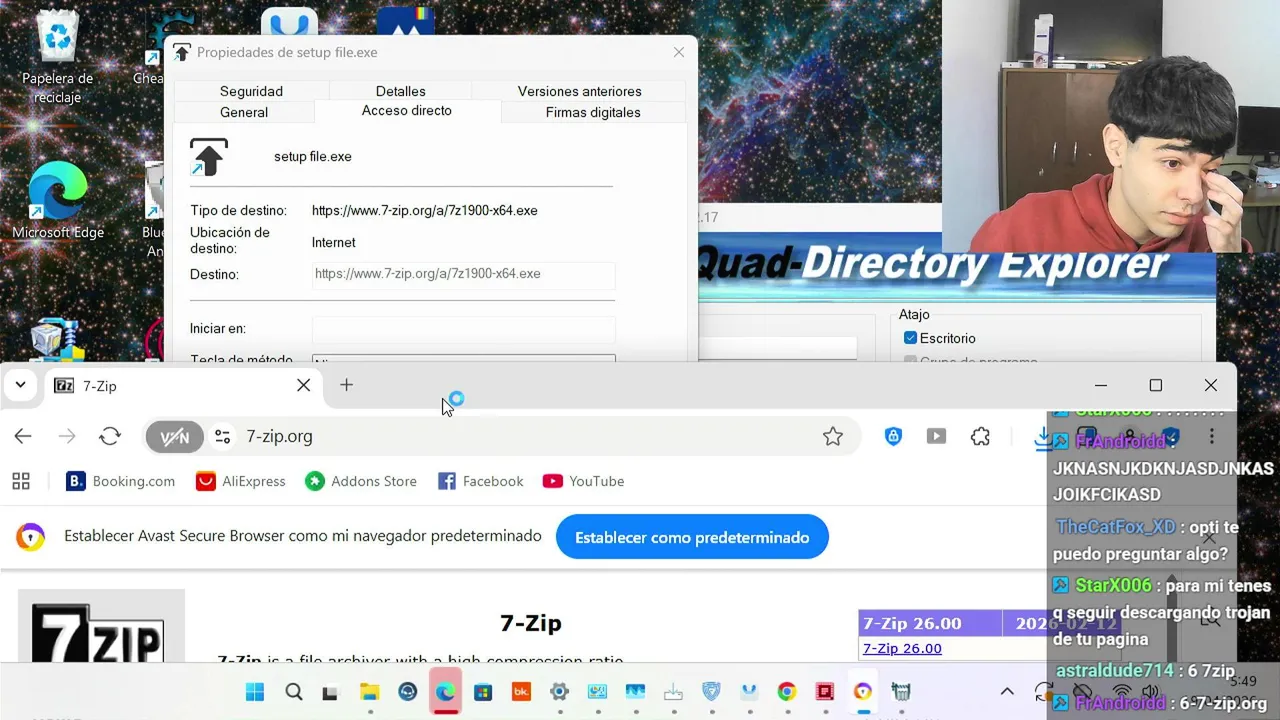Open the orange bk app on taskbar
Screen dimensions: 1280x720
[521, 692]
